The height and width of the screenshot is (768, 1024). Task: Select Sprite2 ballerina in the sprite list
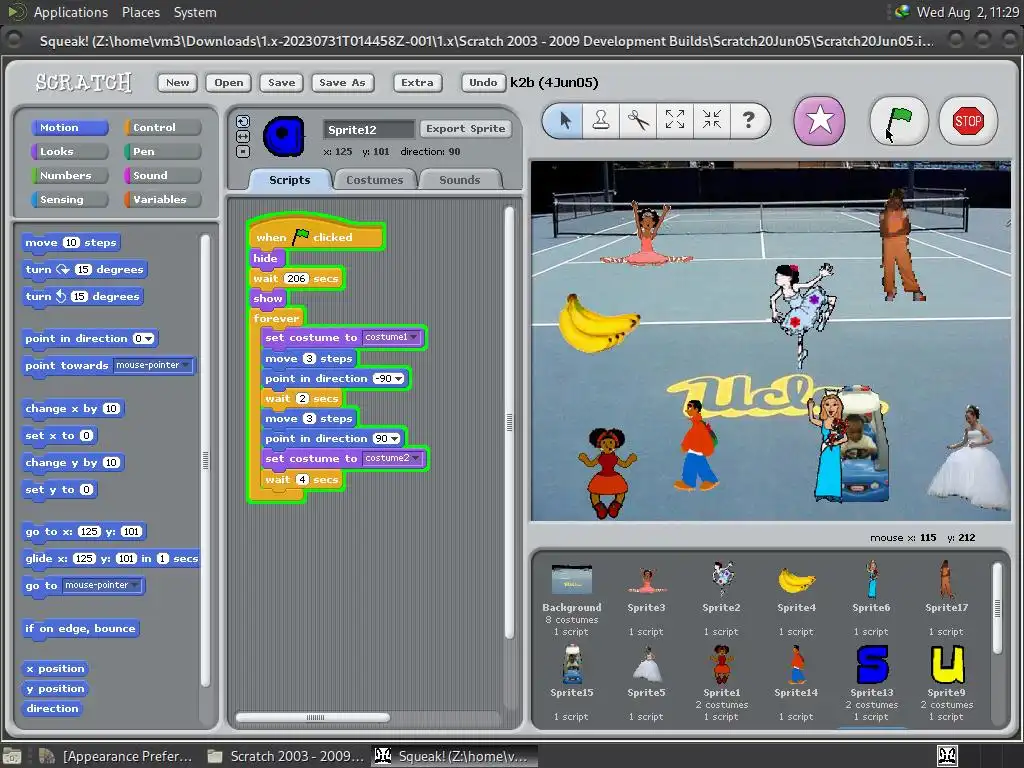pos(721,600)
